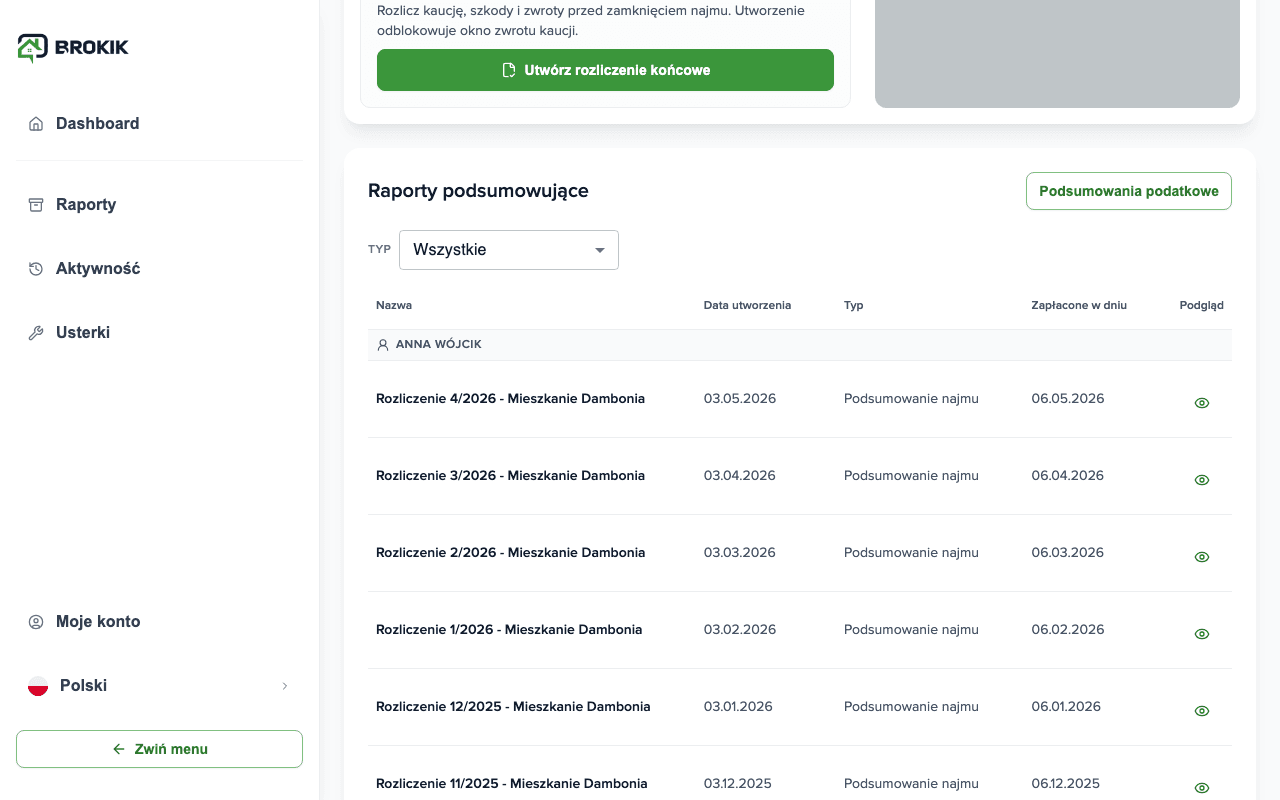Click the Dashboard home icon
The height and width of the screenshot is (800, 1280).
(36, 124)
